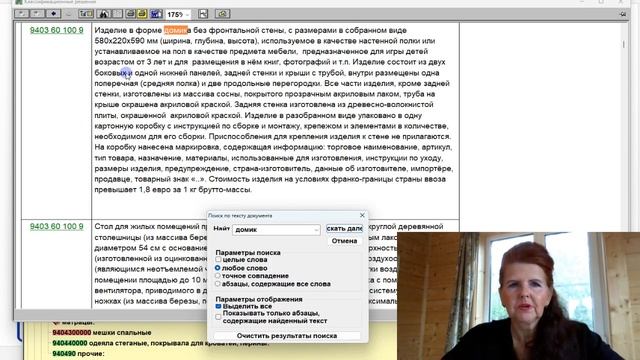
Task: Click the table of contents toolbar icon
Action: [86, 14]
